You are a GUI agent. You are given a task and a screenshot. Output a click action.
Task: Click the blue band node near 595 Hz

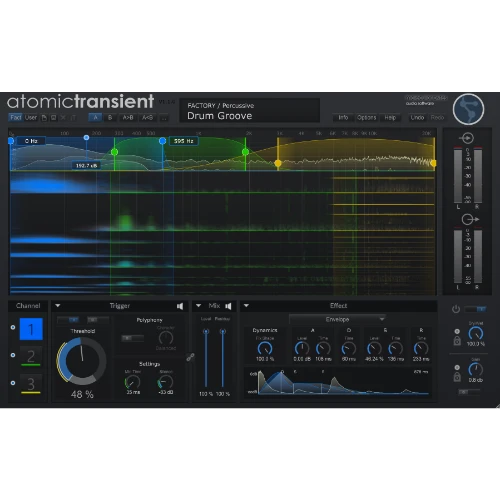click(x=162, y=141)
